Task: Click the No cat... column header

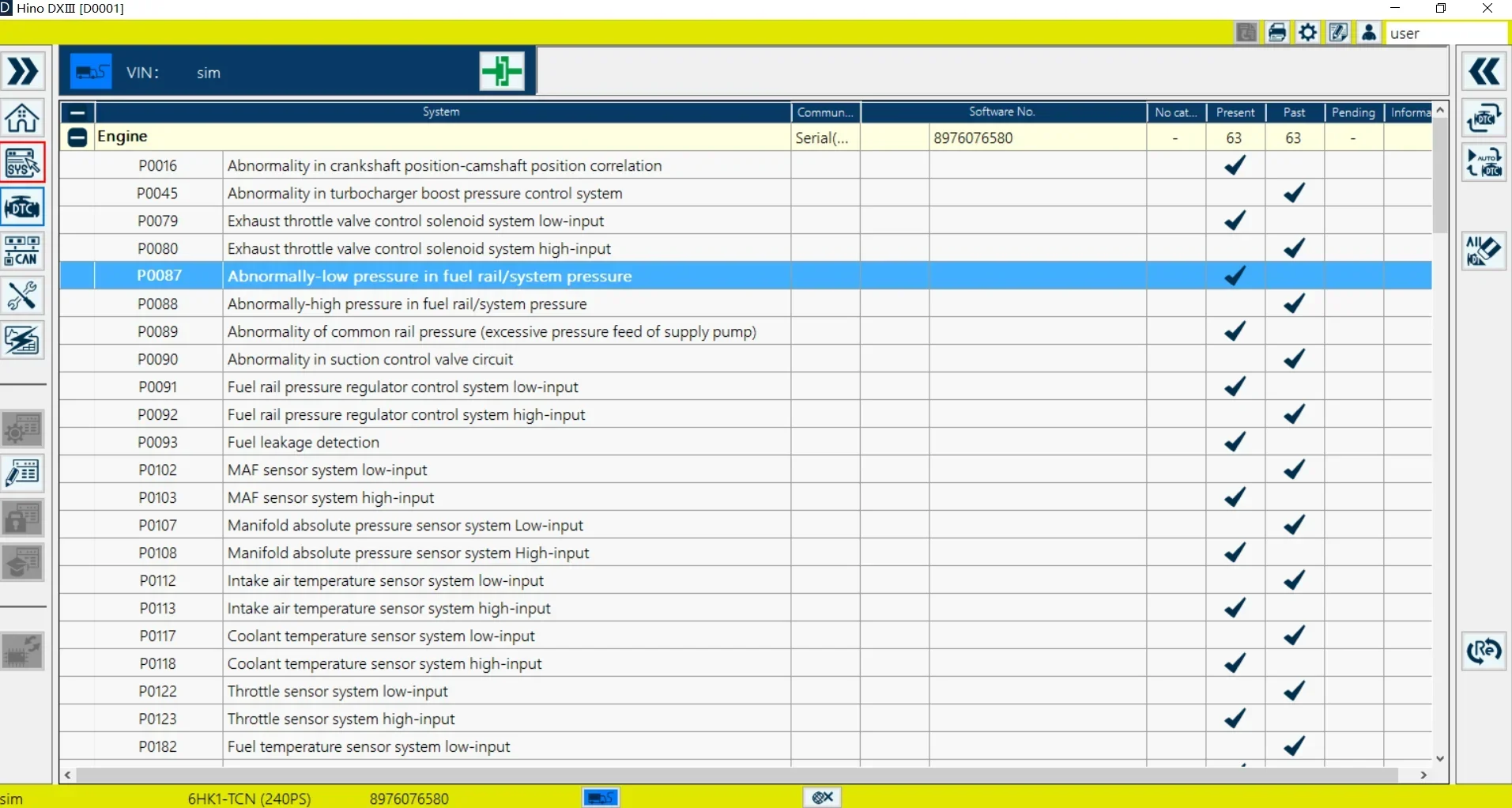Action: tap(1176, 112)
